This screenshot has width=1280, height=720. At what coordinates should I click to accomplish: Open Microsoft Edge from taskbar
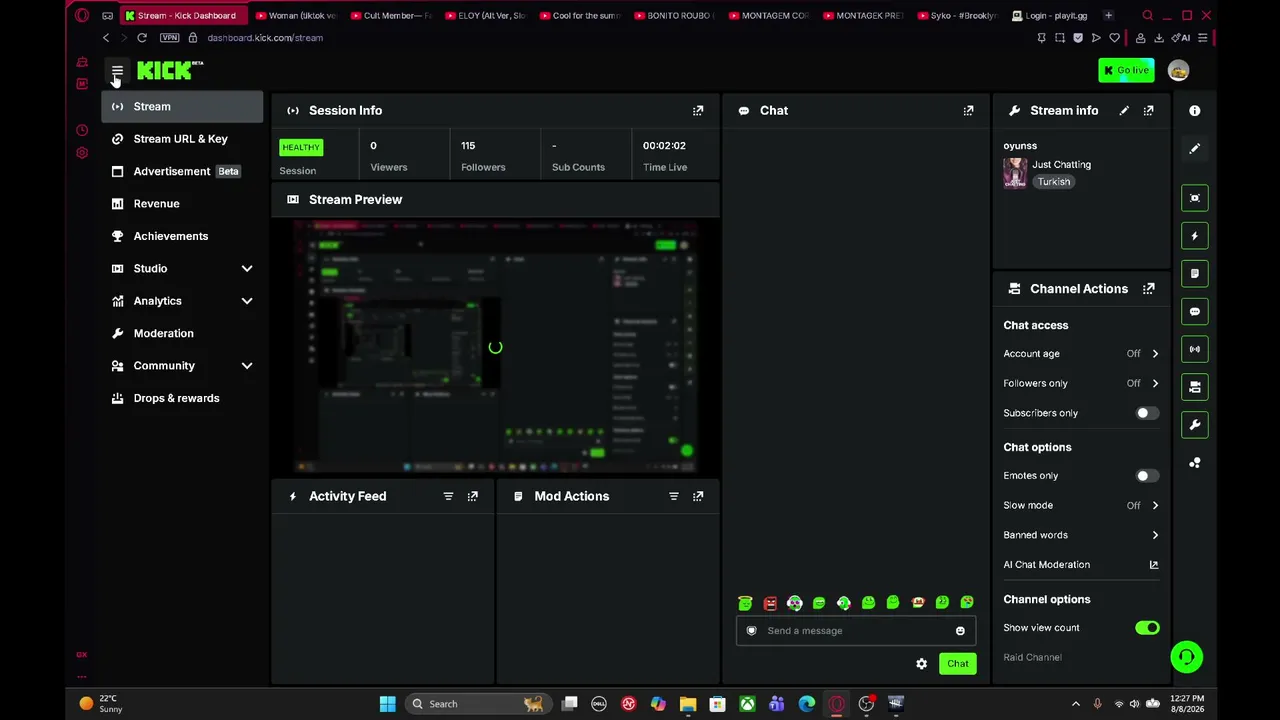pyautogui.click(x=807, y=704)
